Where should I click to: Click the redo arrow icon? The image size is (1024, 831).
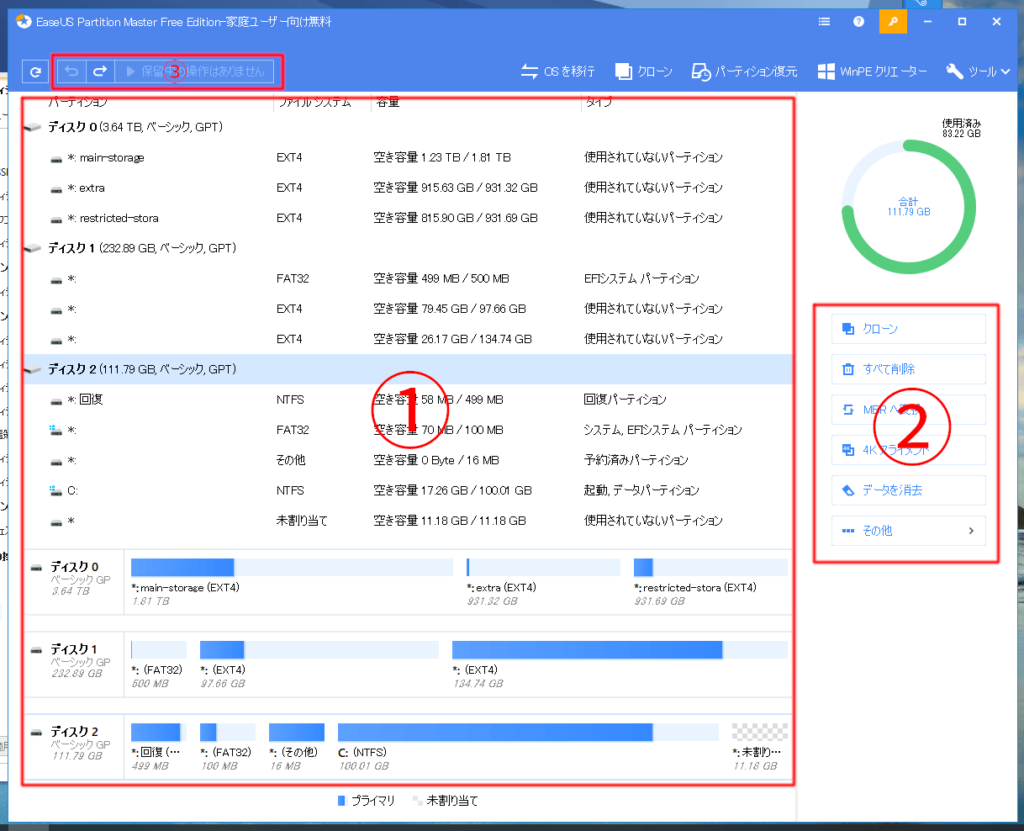point(100,71)
